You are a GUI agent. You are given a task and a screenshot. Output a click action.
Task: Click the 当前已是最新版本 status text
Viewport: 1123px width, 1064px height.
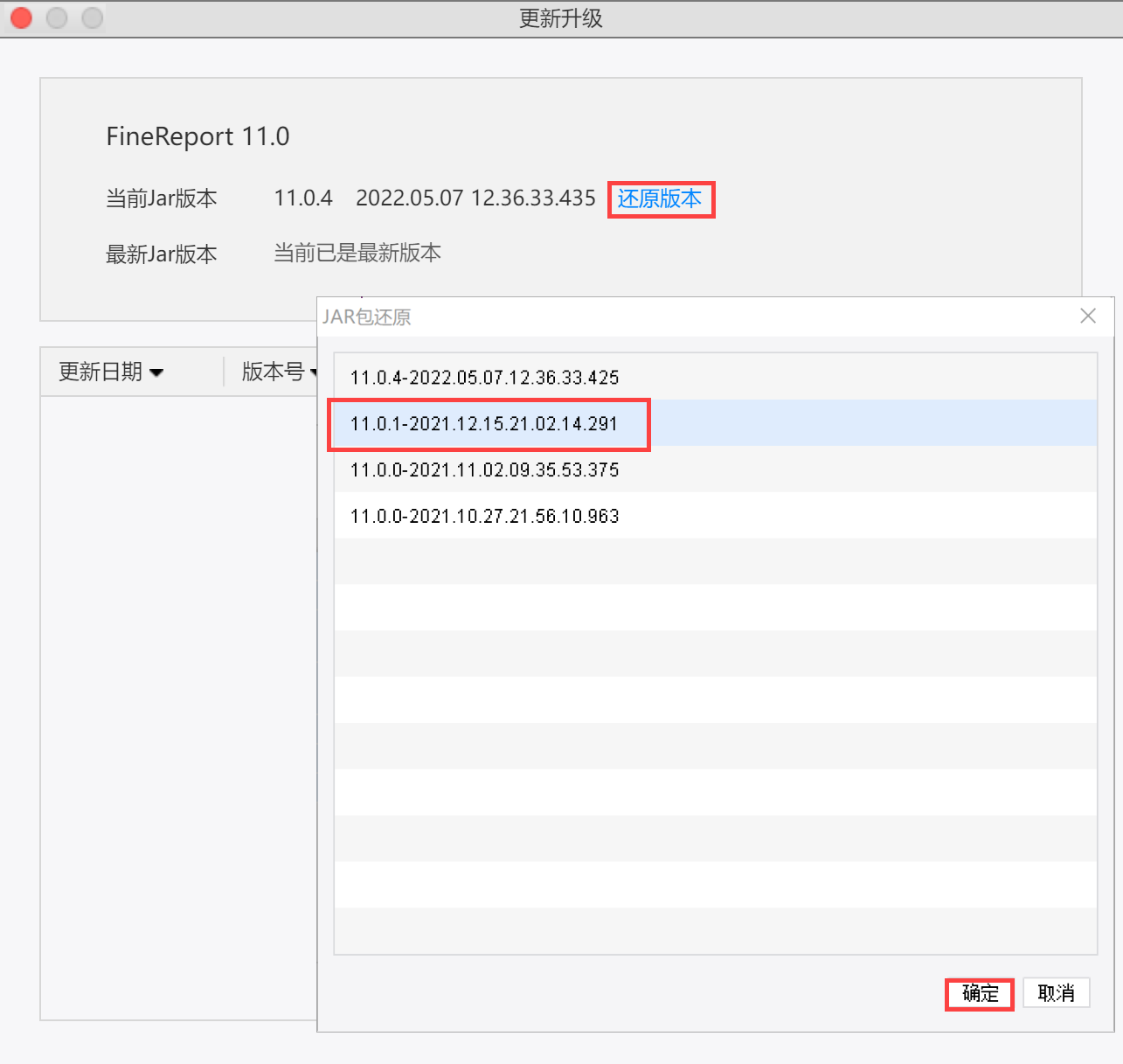tap(357, 253)
